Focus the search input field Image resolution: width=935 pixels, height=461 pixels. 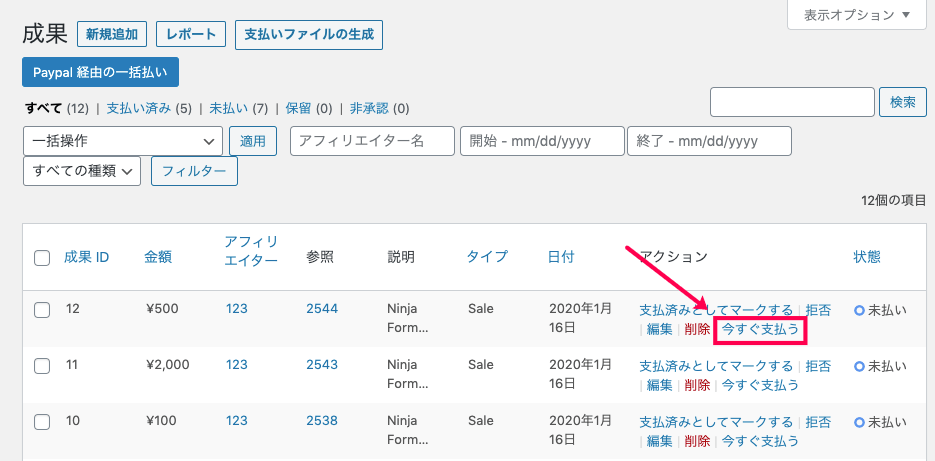792,102
